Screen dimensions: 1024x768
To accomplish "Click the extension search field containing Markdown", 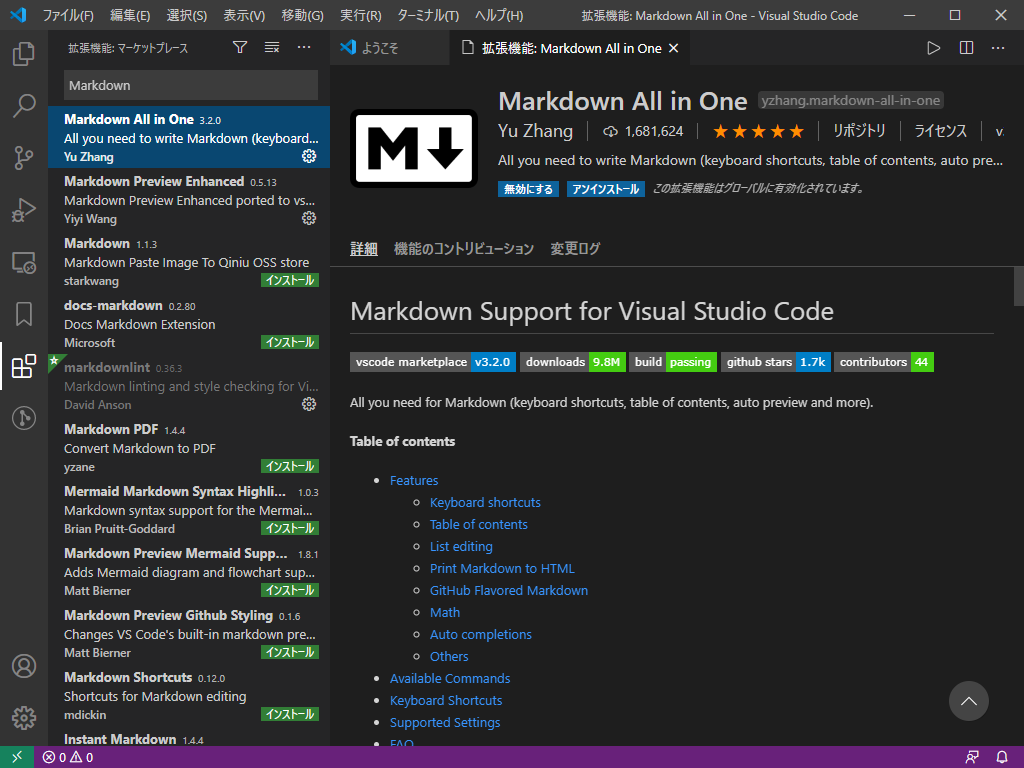I will [191, 86].
